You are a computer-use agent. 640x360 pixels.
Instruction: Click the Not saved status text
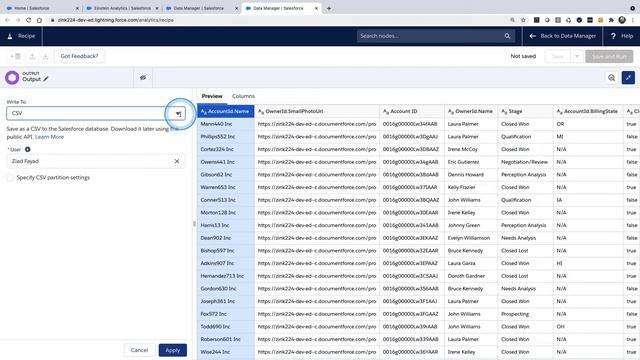523,56
